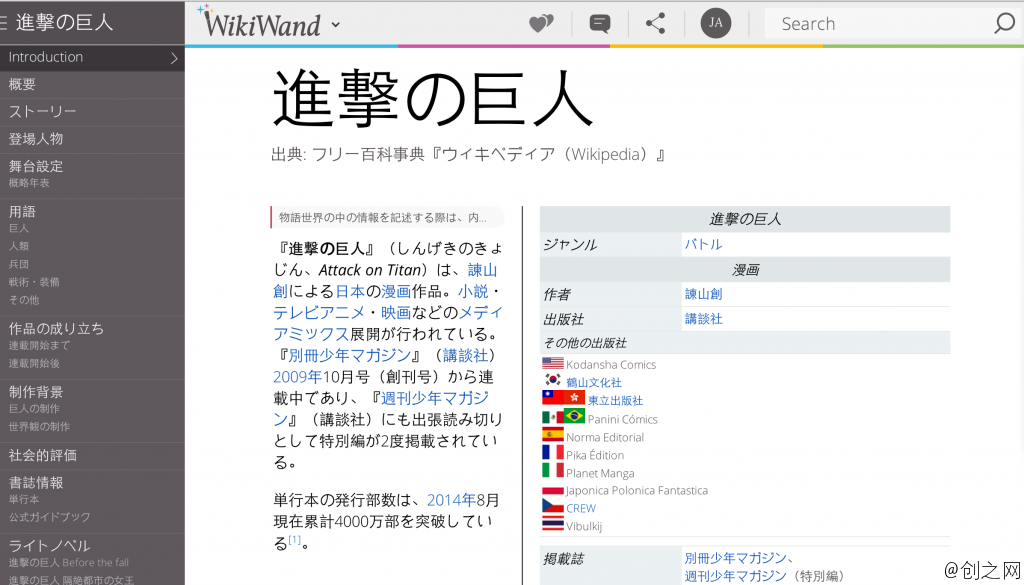Screen dimensions: 1024x585
Task: Follow the 諫山創 author link in infobox
Action: coord(703,294)
